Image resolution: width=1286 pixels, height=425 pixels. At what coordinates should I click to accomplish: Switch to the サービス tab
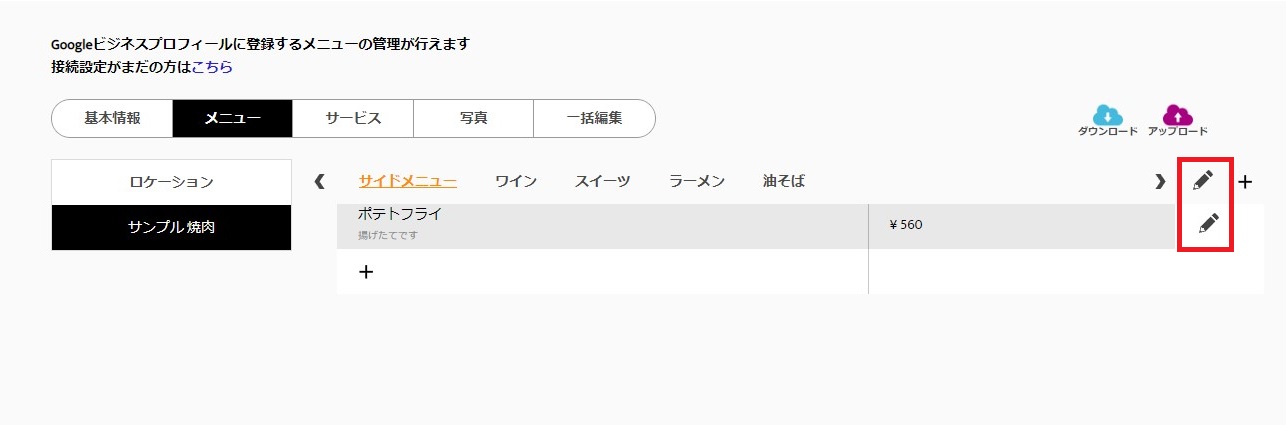pyautogui.click(x=353, y=118)
